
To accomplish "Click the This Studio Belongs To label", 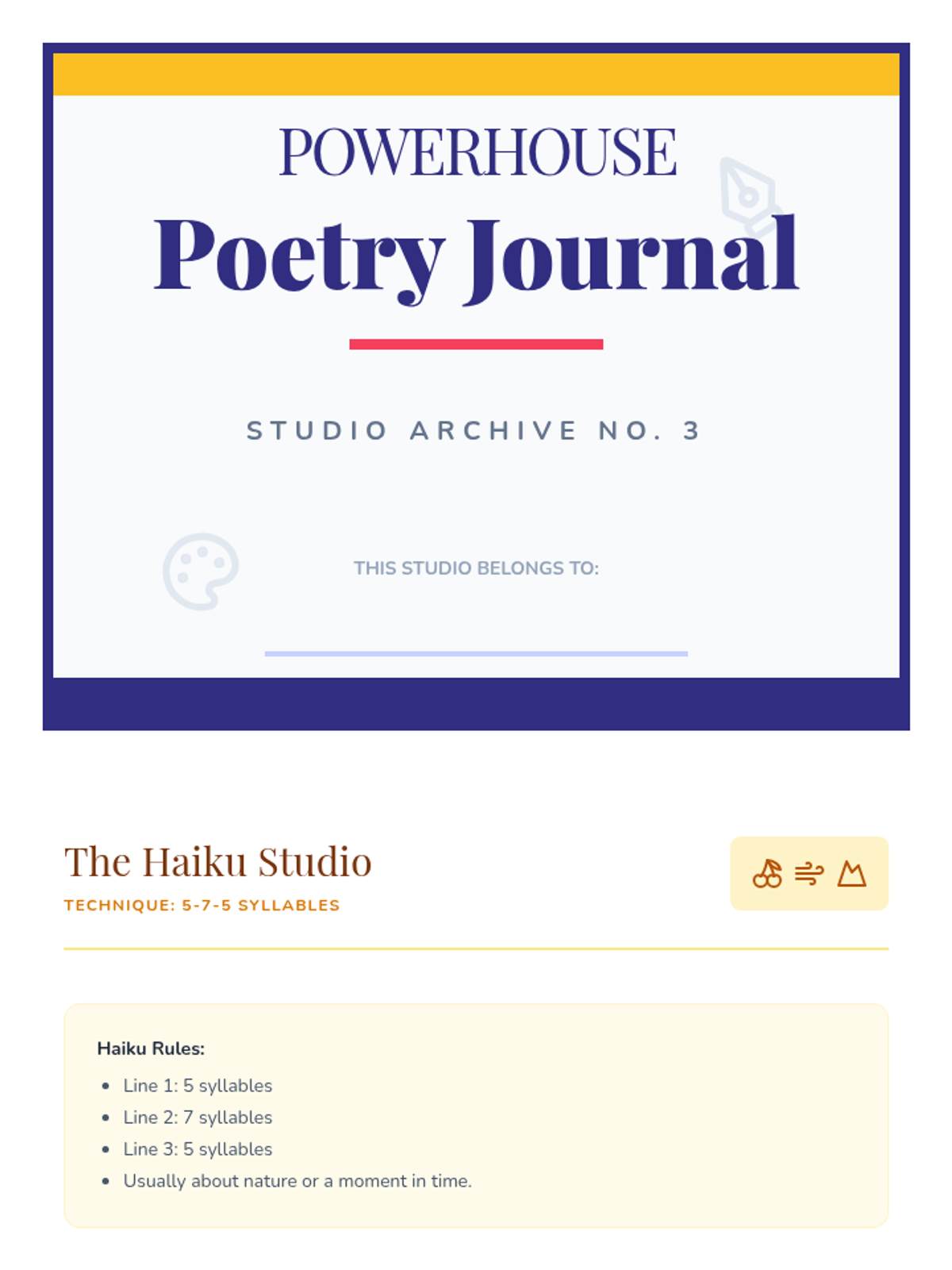I will [476, 568].
